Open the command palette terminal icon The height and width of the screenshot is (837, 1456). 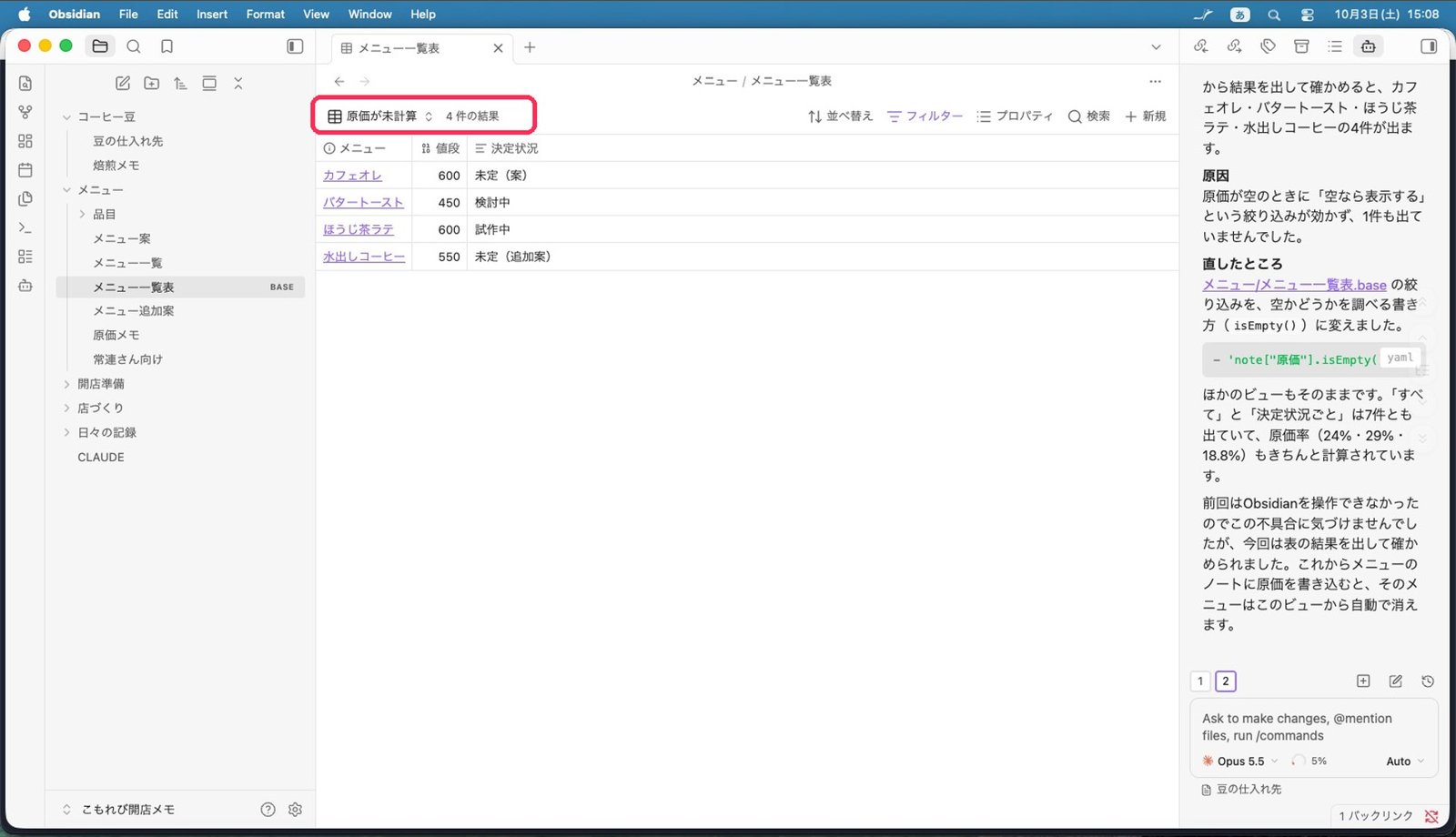[x=25, y=227]
